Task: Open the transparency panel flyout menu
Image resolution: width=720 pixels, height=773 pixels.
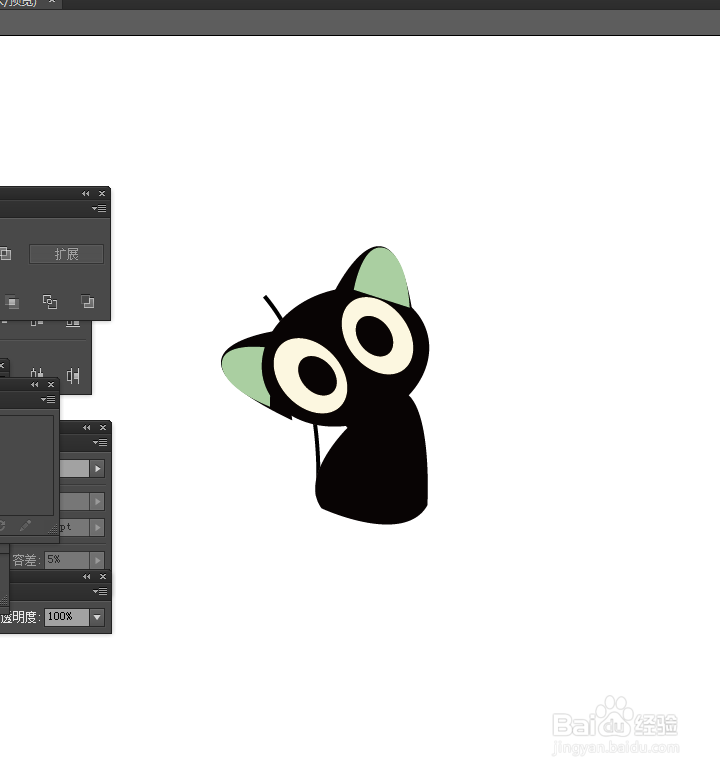Action: 100,592
